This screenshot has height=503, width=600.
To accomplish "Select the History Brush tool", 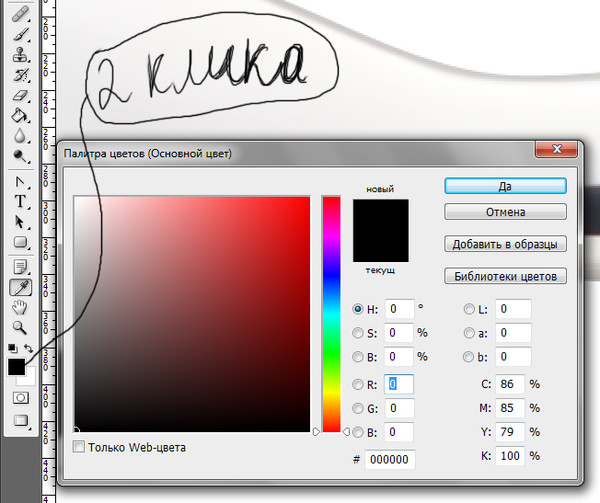I will pyautogui.click(x=20, y=75).
